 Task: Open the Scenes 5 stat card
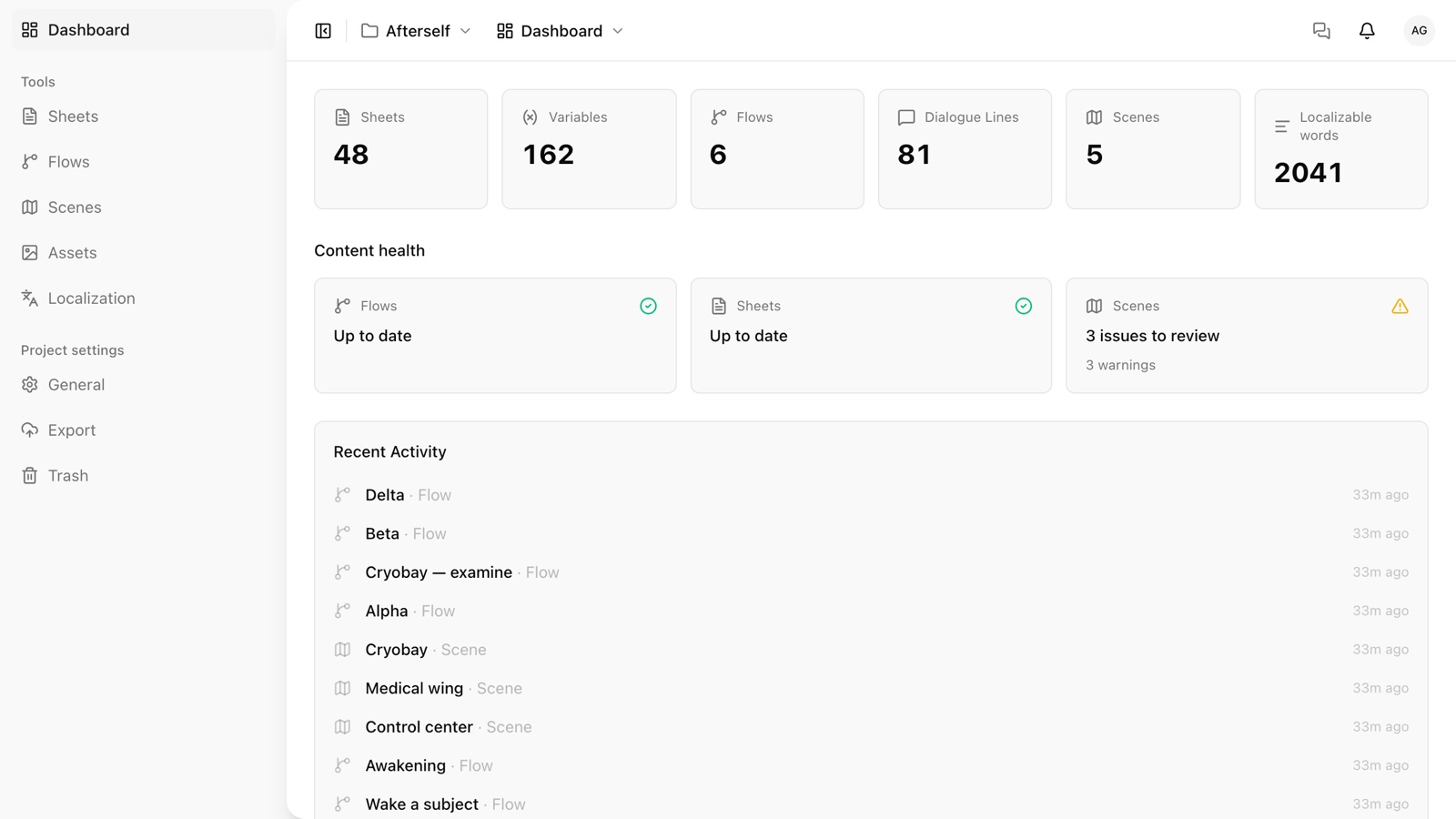1153,149
